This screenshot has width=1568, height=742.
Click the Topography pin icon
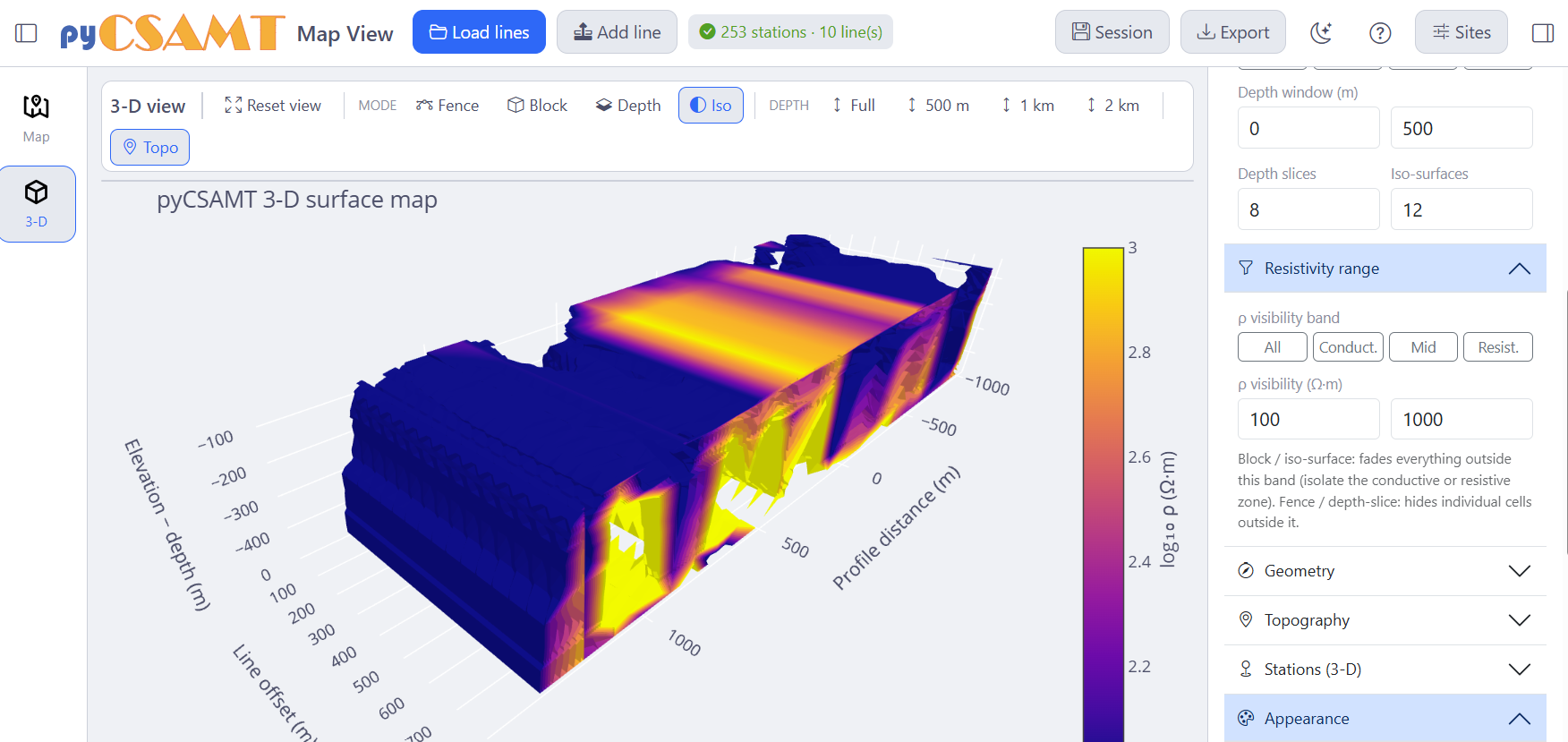point(1246,619)
